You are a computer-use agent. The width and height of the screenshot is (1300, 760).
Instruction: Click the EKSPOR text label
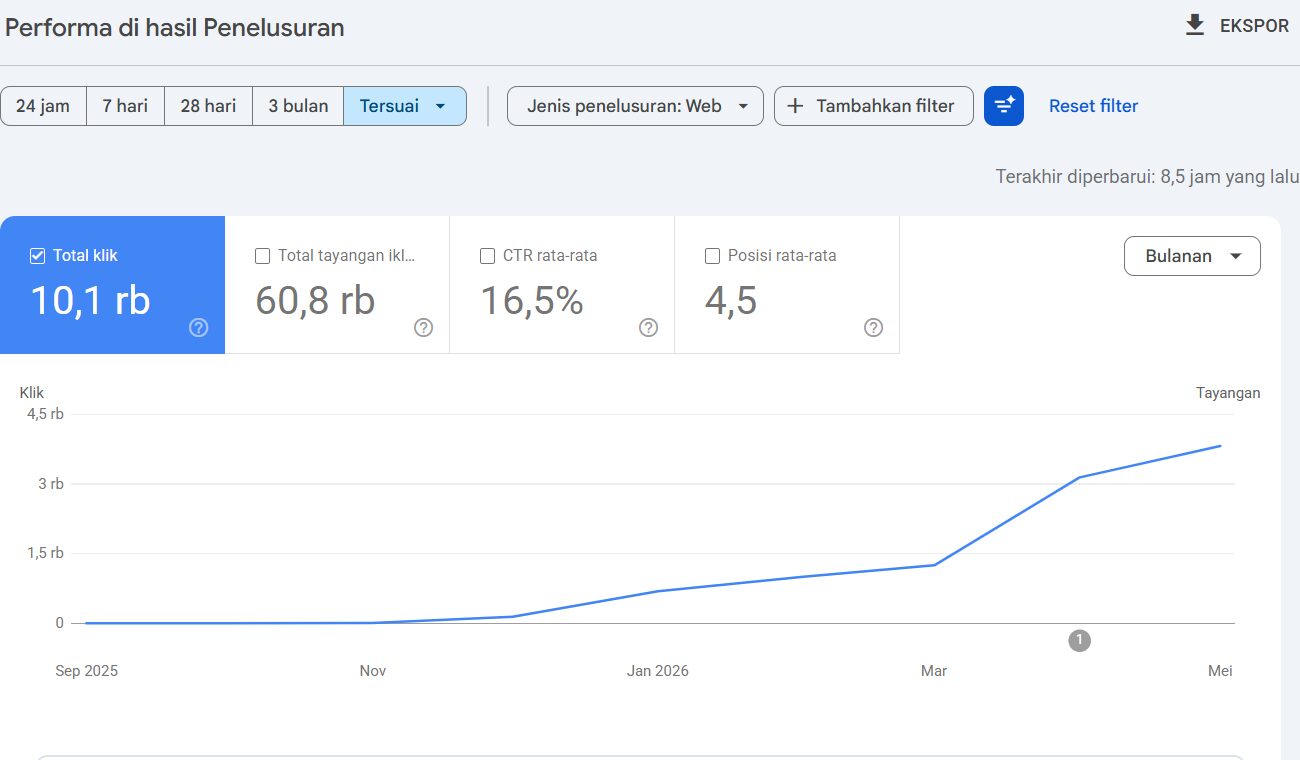pyautogui.click(x=1254, y=26)
